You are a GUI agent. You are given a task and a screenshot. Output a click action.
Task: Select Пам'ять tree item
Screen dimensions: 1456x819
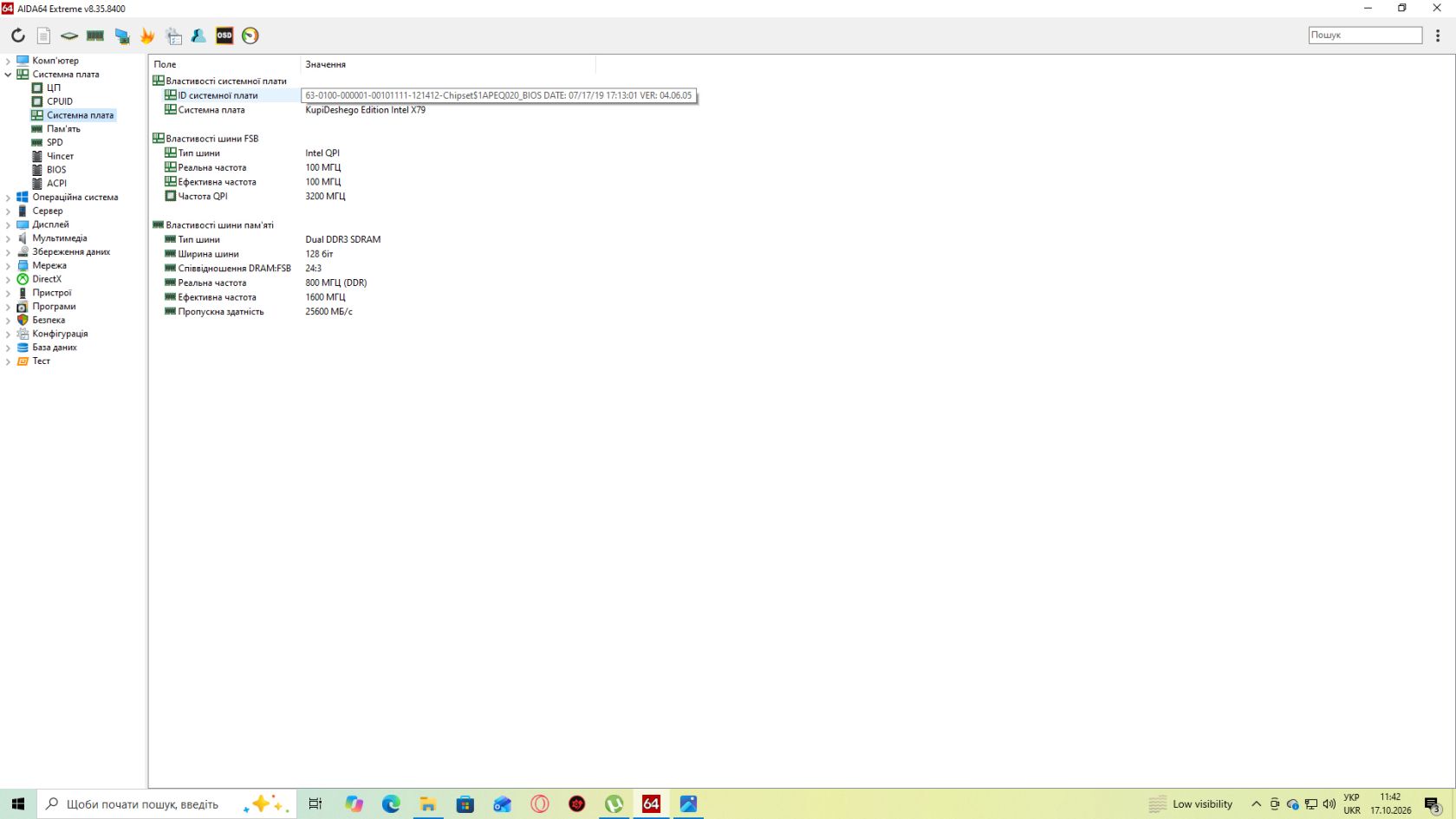[62, 129]
